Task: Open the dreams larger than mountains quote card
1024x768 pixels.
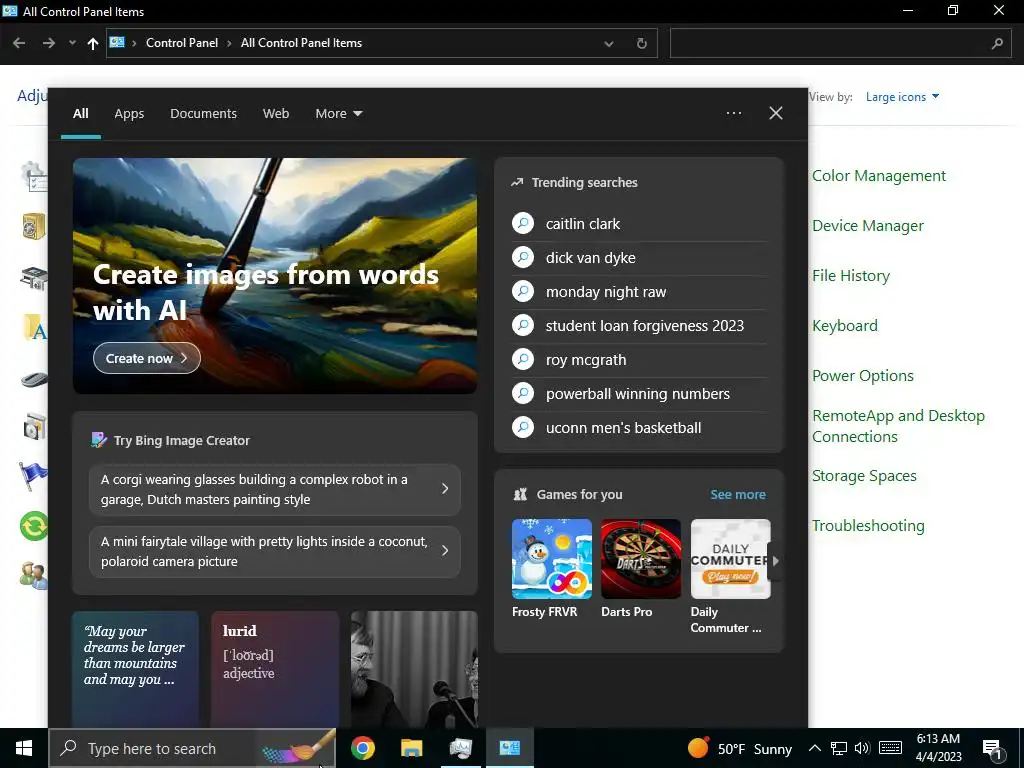Action: 135,669
